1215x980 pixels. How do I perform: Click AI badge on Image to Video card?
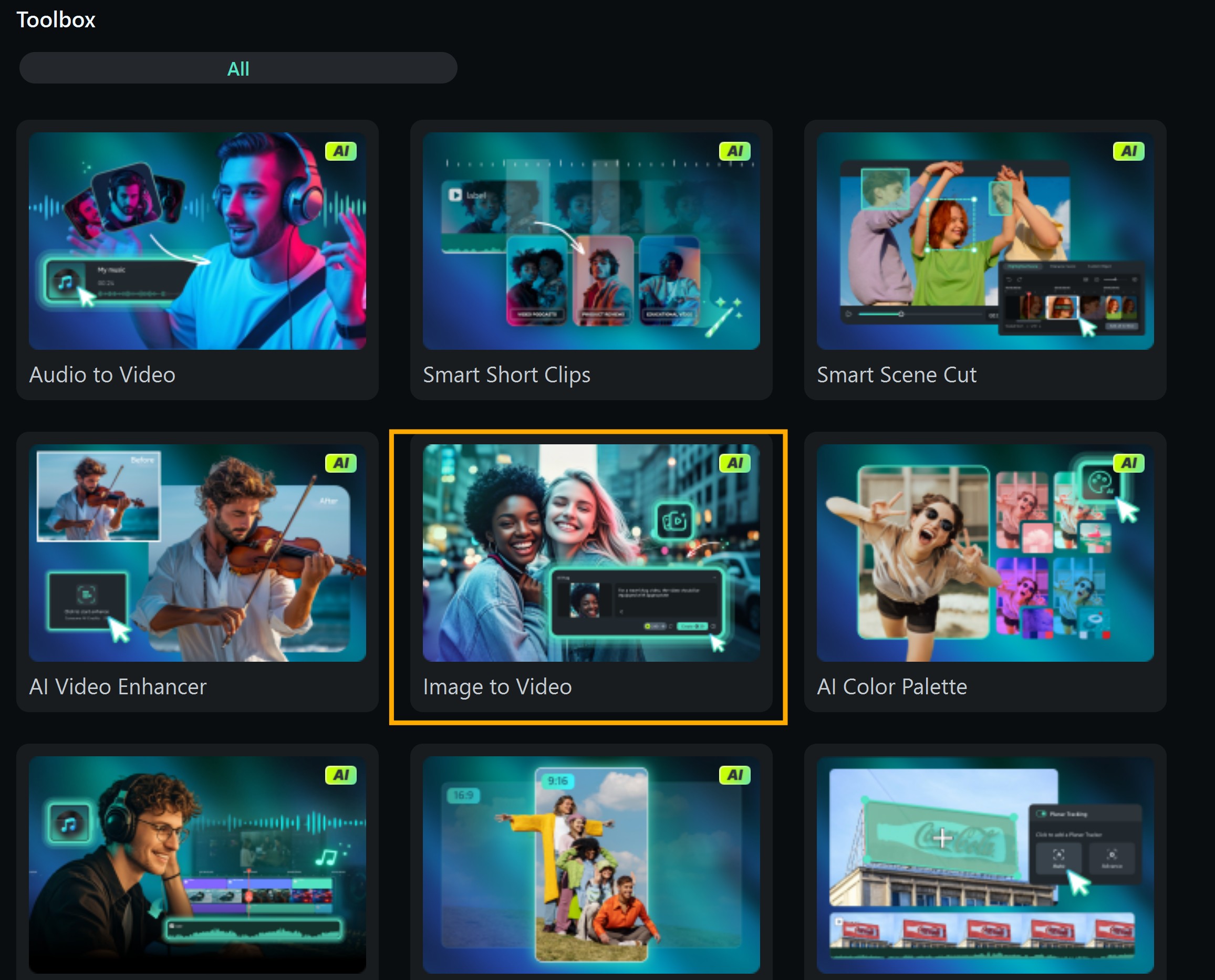pos(734,463)
